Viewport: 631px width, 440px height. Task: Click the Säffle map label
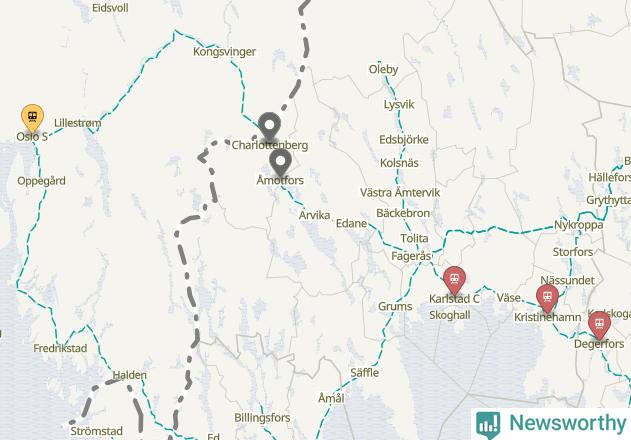[364, 373]
